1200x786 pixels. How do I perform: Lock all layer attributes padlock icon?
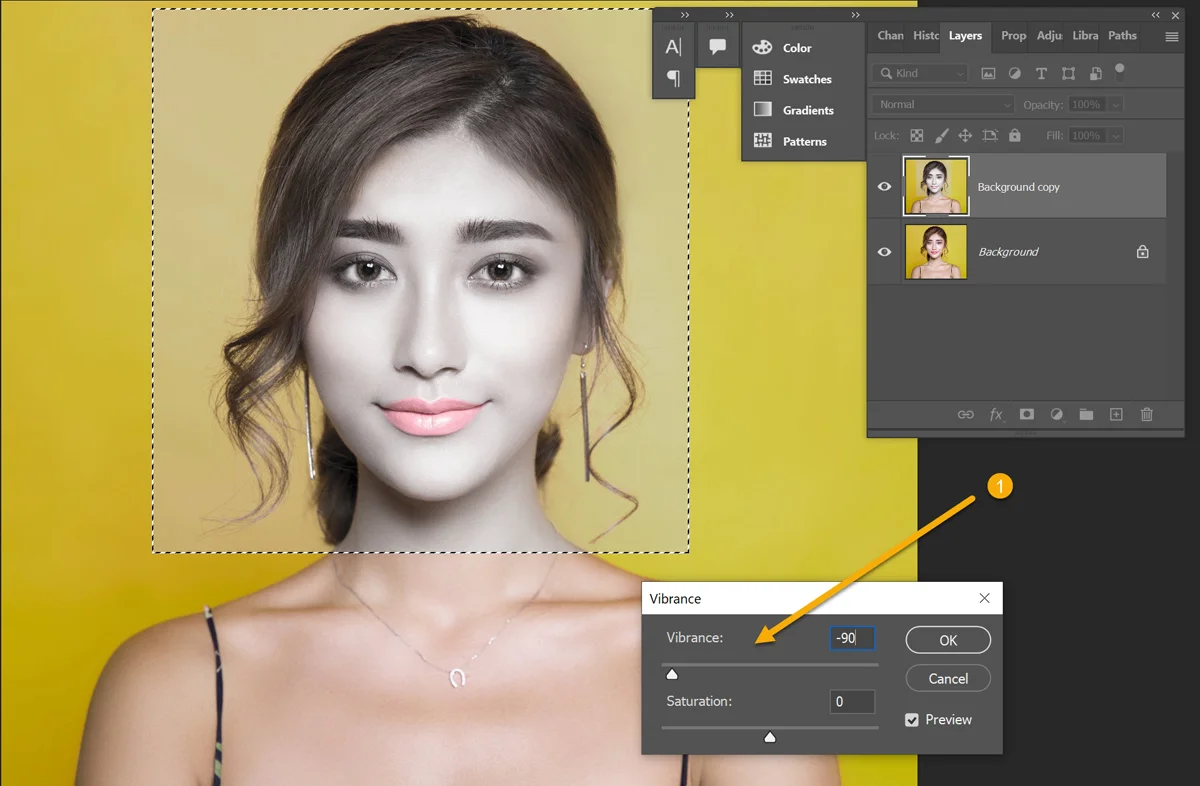(x=1015, y=135)
